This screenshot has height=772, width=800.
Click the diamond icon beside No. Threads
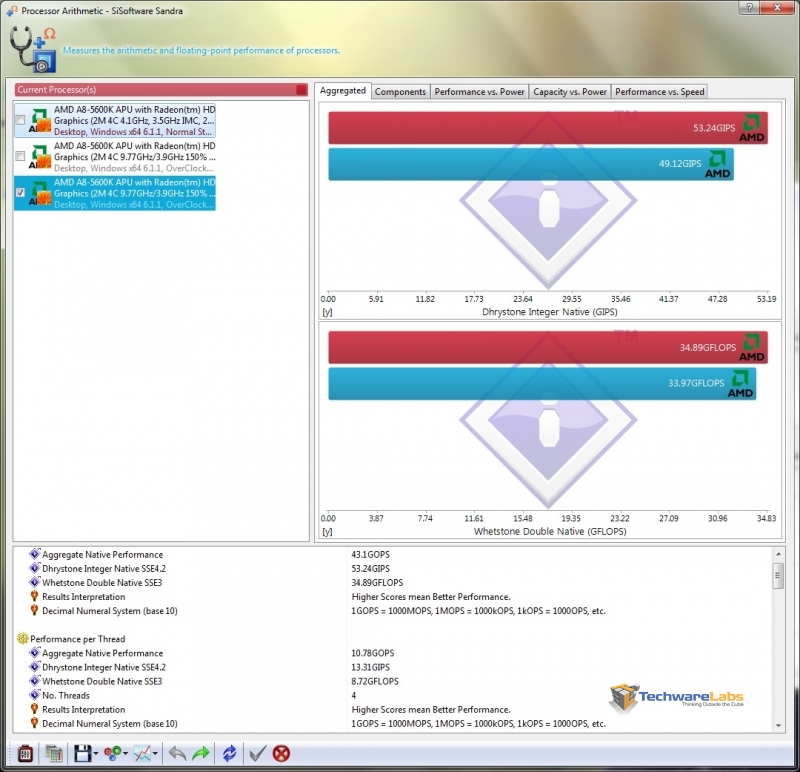coord(35,694)
